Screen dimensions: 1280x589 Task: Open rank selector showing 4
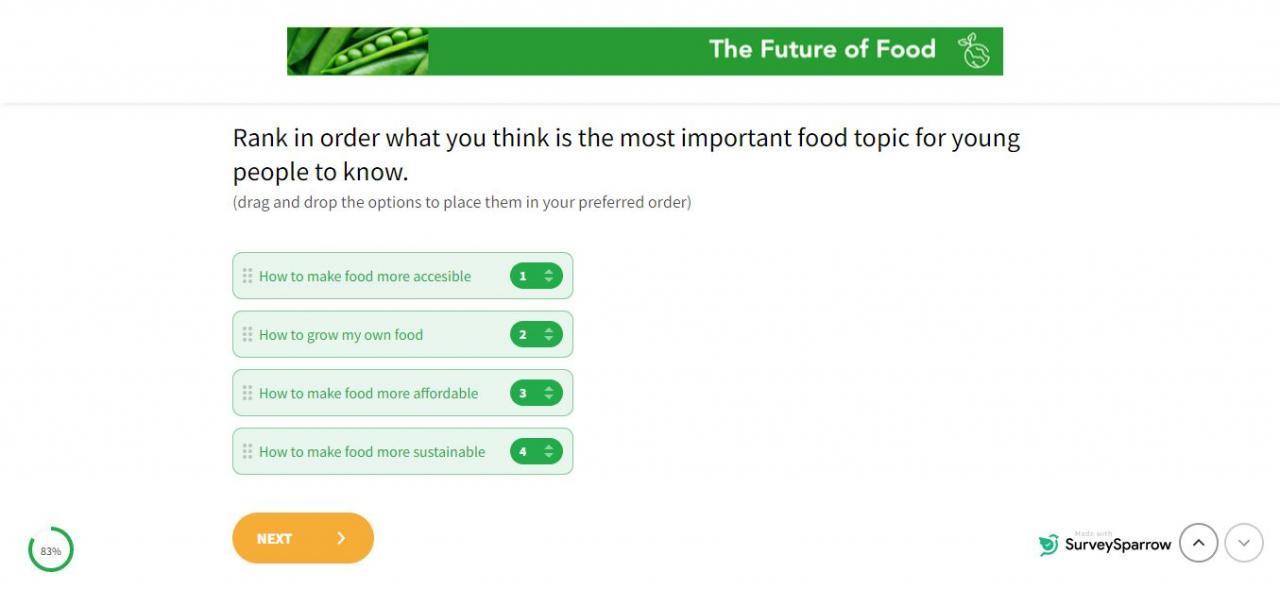536,452
